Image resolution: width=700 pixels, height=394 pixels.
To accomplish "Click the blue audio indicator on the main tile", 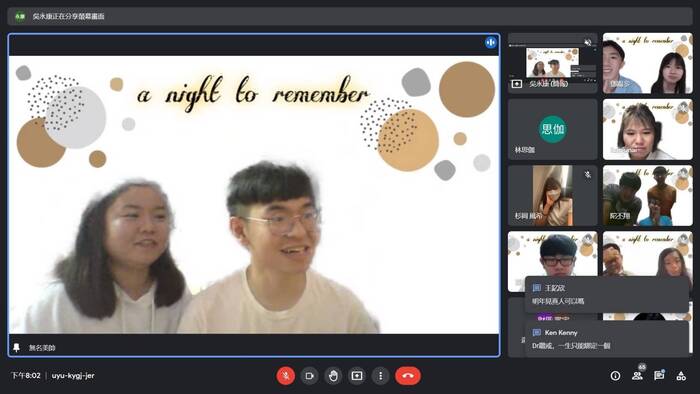I will (x=491, y=42).
